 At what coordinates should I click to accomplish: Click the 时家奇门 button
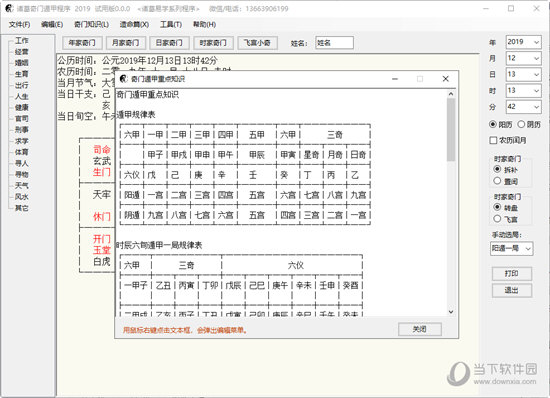pos(213,43)
